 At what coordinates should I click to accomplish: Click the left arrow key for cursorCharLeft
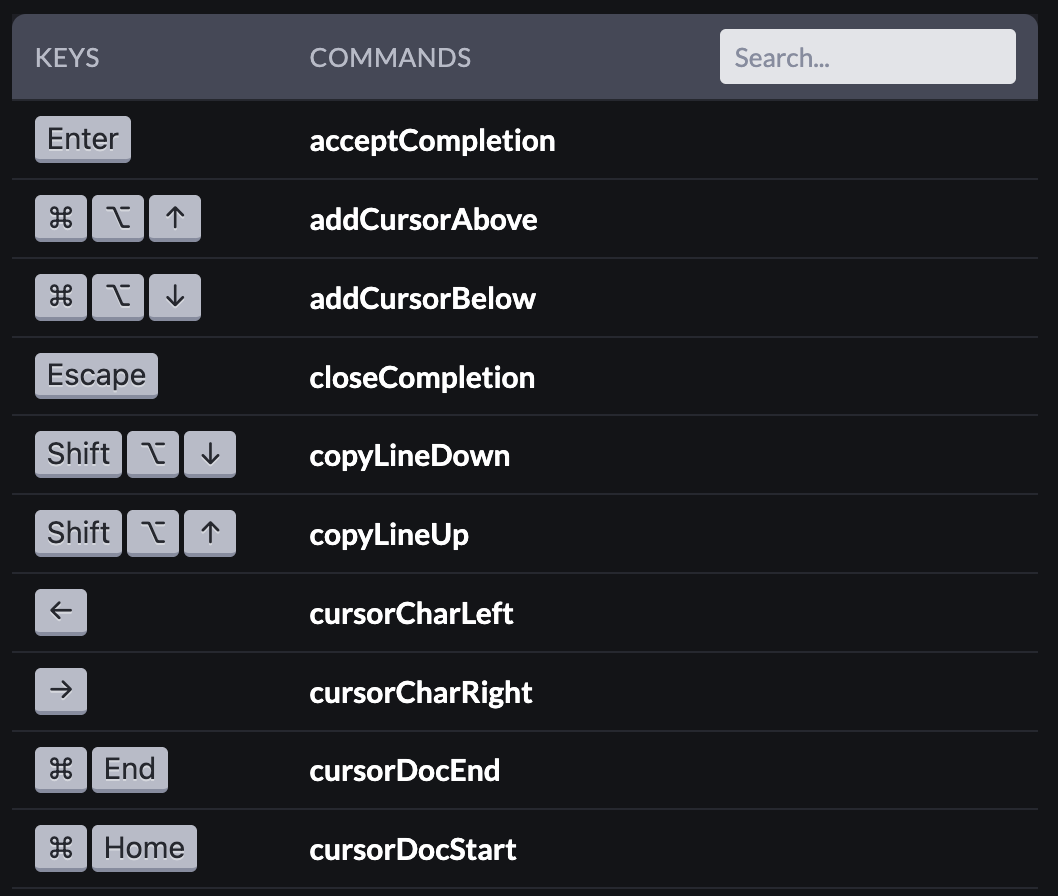pos(61,612)
